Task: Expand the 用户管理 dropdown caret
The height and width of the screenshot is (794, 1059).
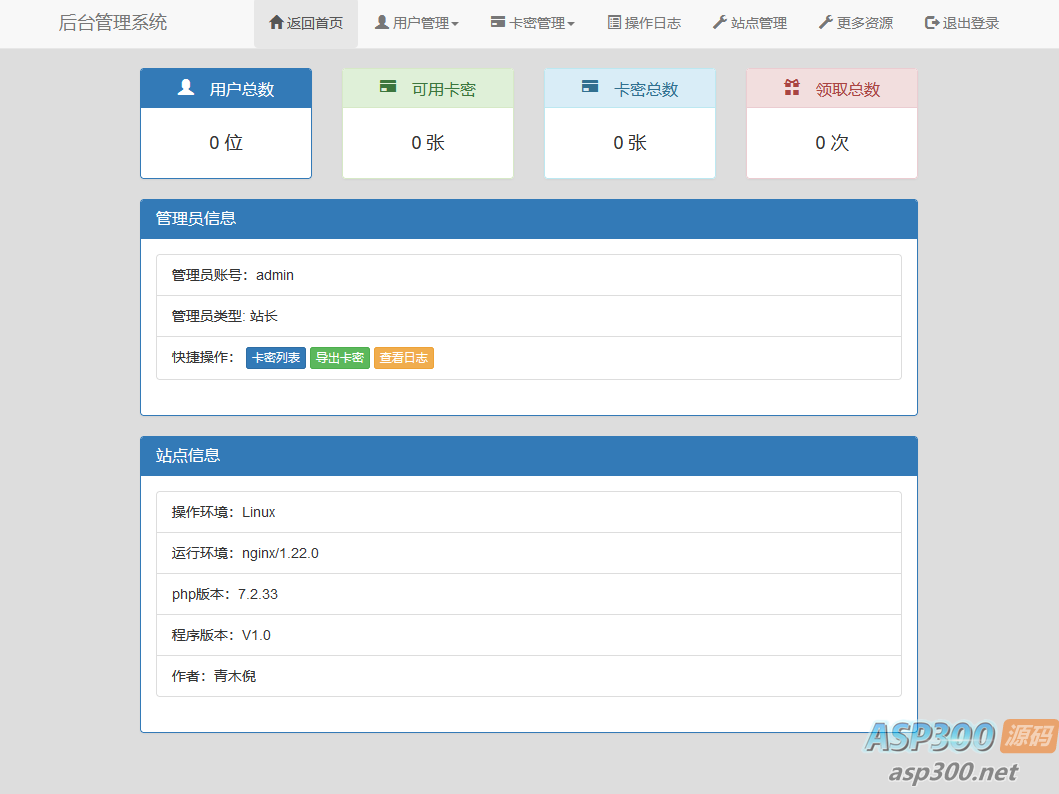Action: pyautogui.click(x=455, y=24)
